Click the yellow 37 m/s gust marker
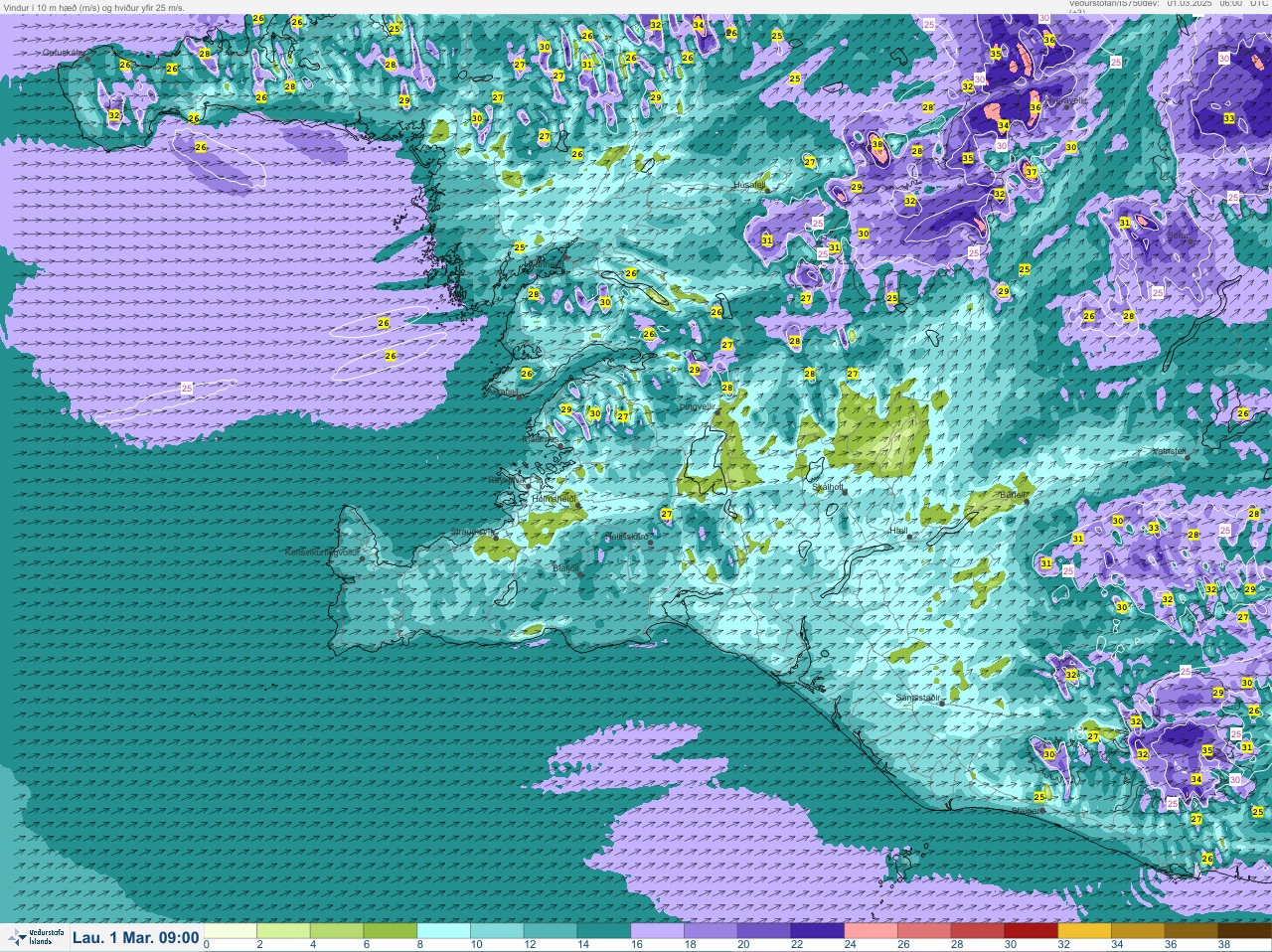The height and width of the screenshot is (952, 1272). [1032, 173]
